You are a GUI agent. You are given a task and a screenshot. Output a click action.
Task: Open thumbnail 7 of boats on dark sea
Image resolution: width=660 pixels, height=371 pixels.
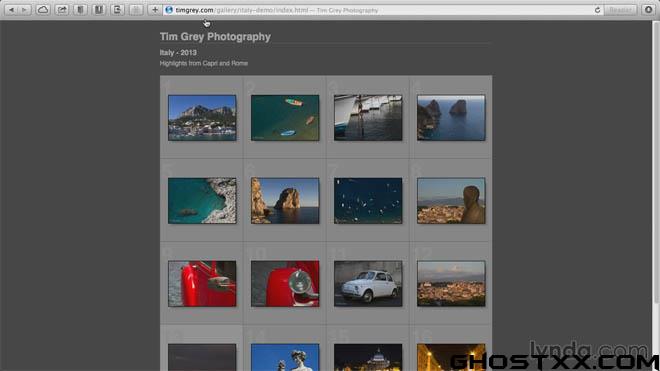click(x=368, y=200)
